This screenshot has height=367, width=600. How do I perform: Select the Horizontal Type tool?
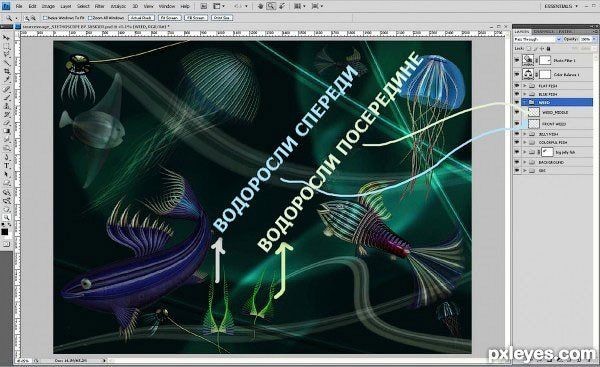(x=6, y=165)
